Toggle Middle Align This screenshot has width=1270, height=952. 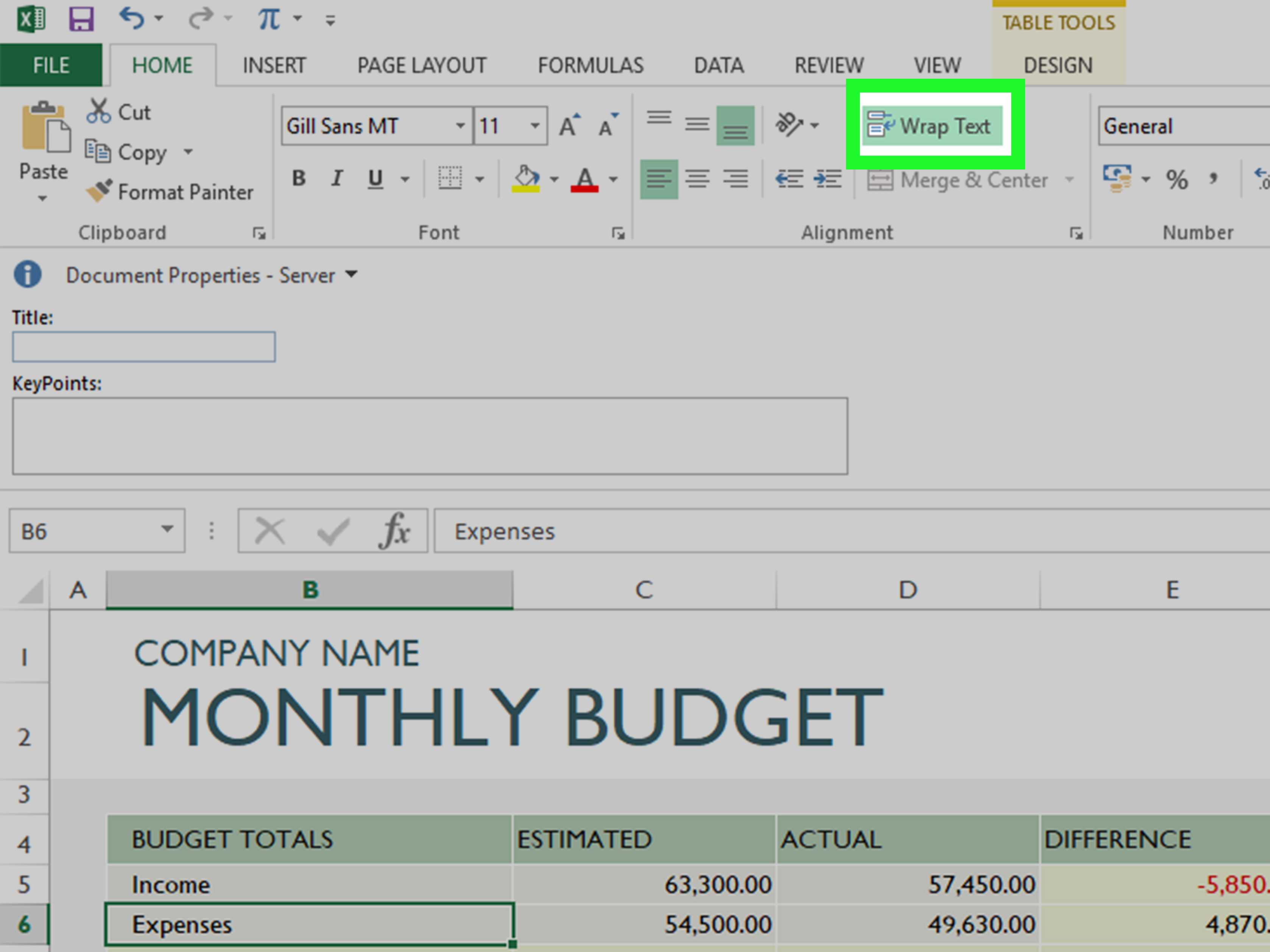click(x=697, y=124)
